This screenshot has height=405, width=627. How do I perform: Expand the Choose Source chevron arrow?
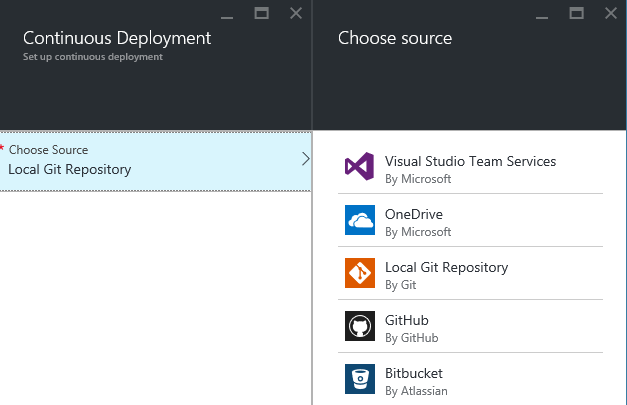click(305, 158)
